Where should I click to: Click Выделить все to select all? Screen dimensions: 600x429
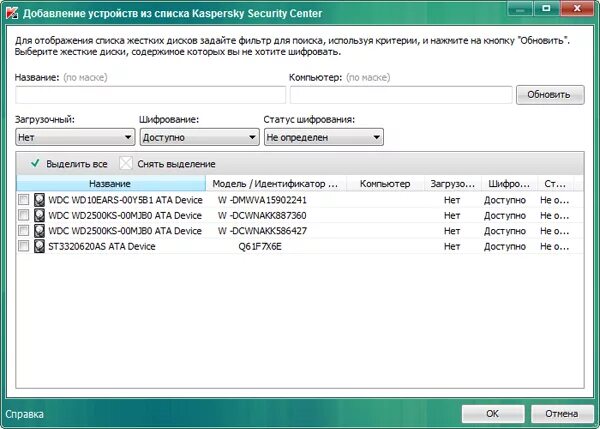(x=77, y=164)
